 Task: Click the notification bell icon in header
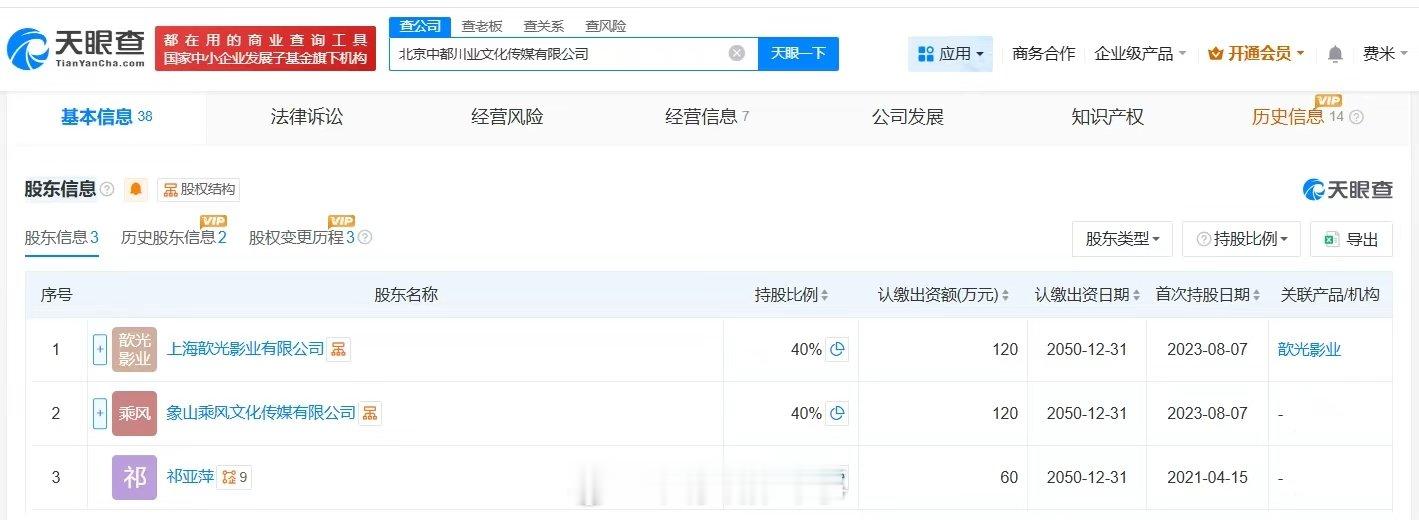(x=1335, y=54)
